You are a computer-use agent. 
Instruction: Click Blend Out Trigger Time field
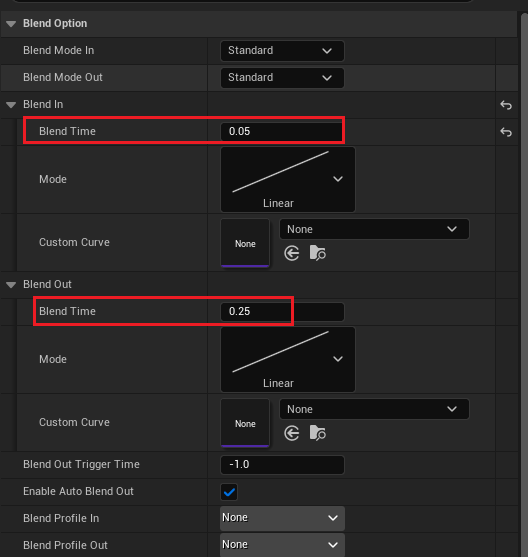(x=282, y=465)
